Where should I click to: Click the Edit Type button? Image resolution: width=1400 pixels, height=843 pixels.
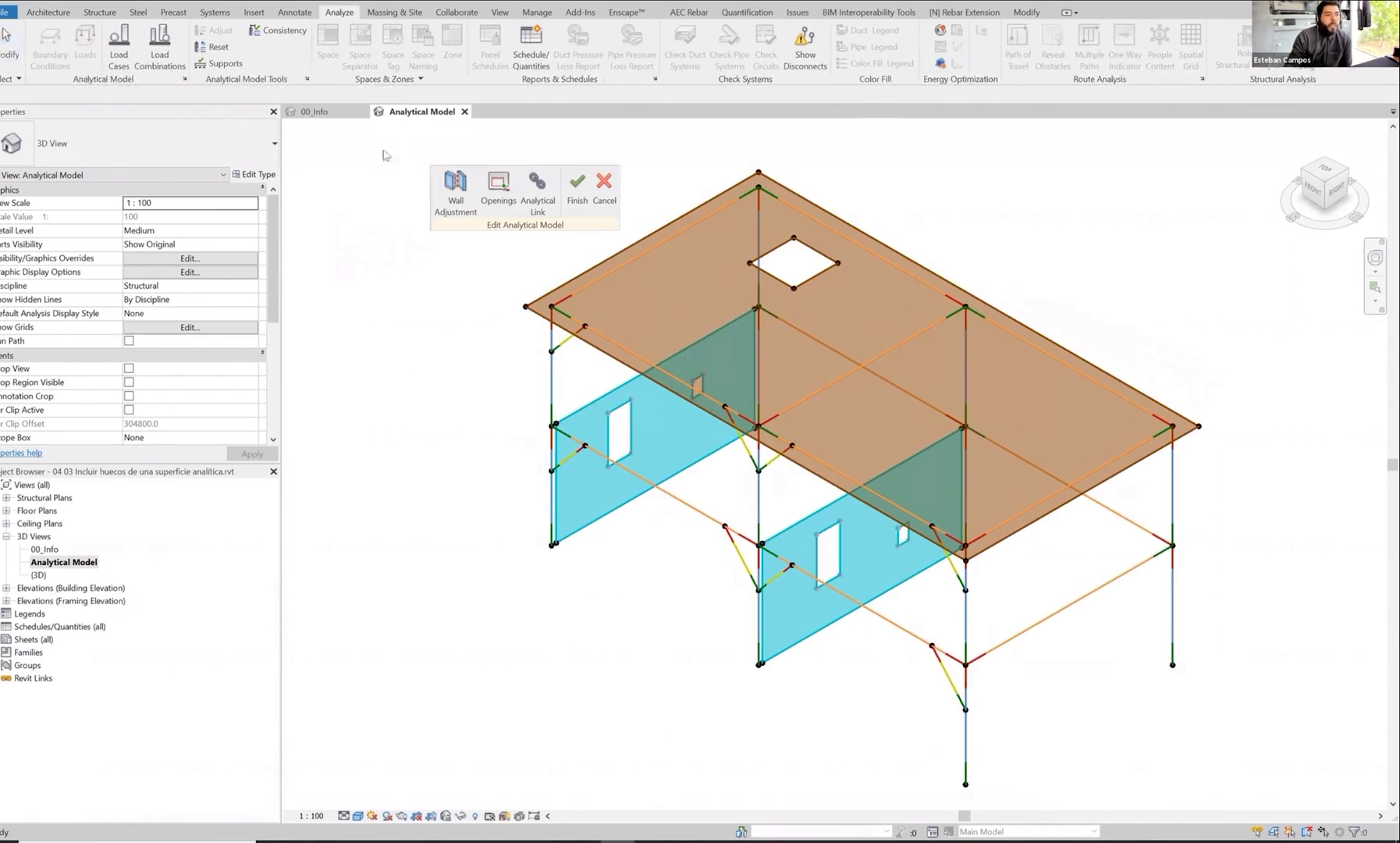pyautogui.click(x=254, y=175)
